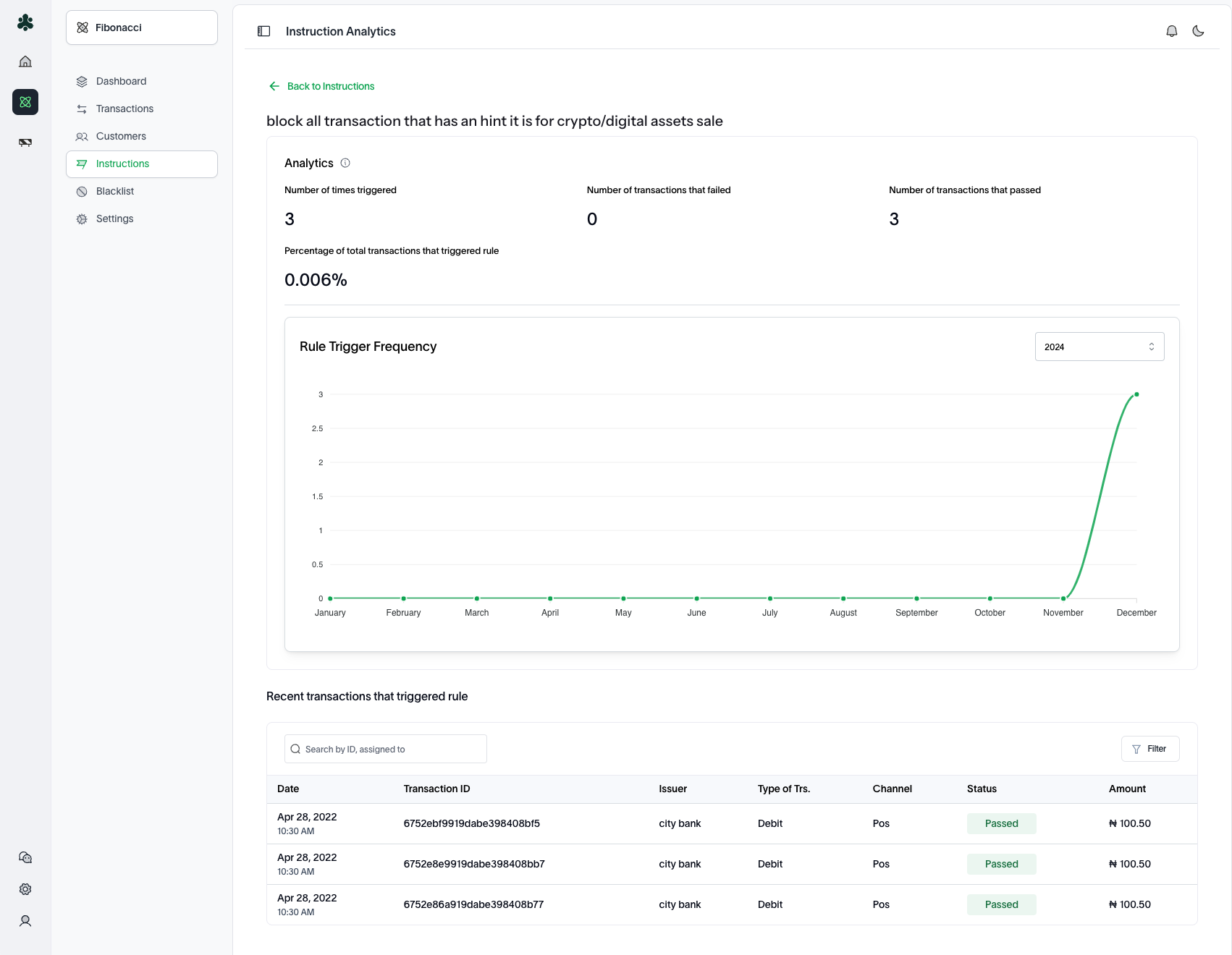Click the green clover logo icon

coord(25,22)
